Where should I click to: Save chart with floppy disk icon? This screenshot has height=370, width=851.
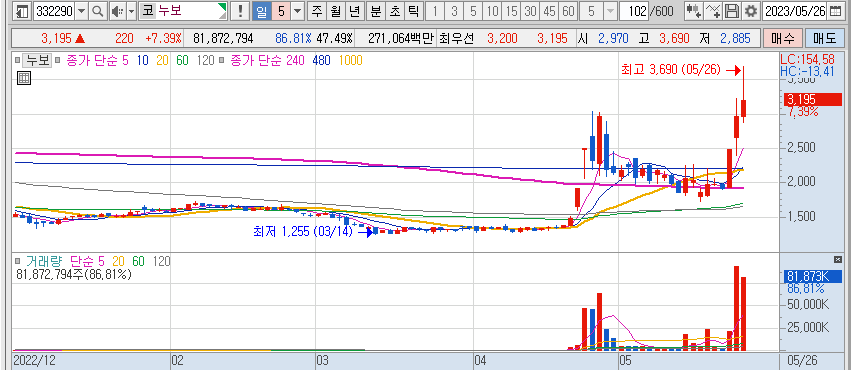tap(733, 11)
